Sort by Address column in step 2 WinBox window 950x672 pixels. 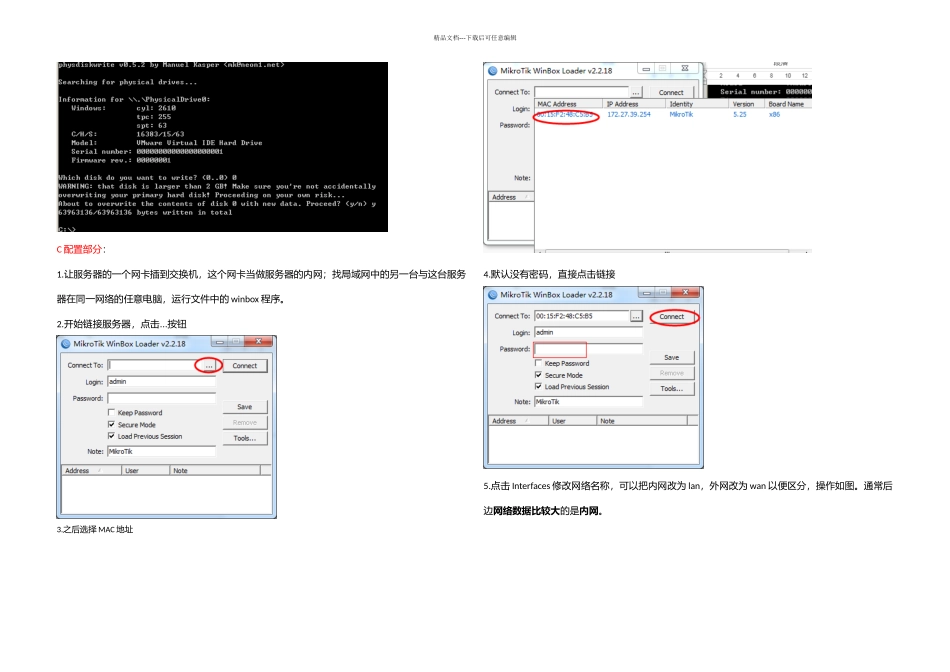pyautogui.click(x=91, y=471)
